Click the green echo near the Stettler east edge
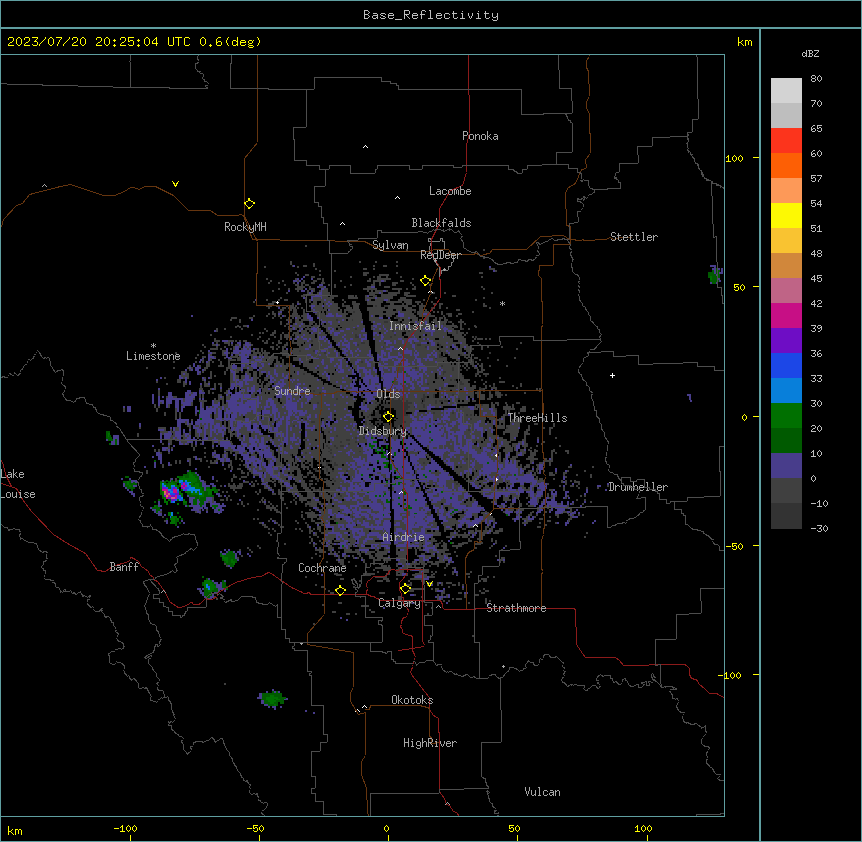 pos(714,274)
